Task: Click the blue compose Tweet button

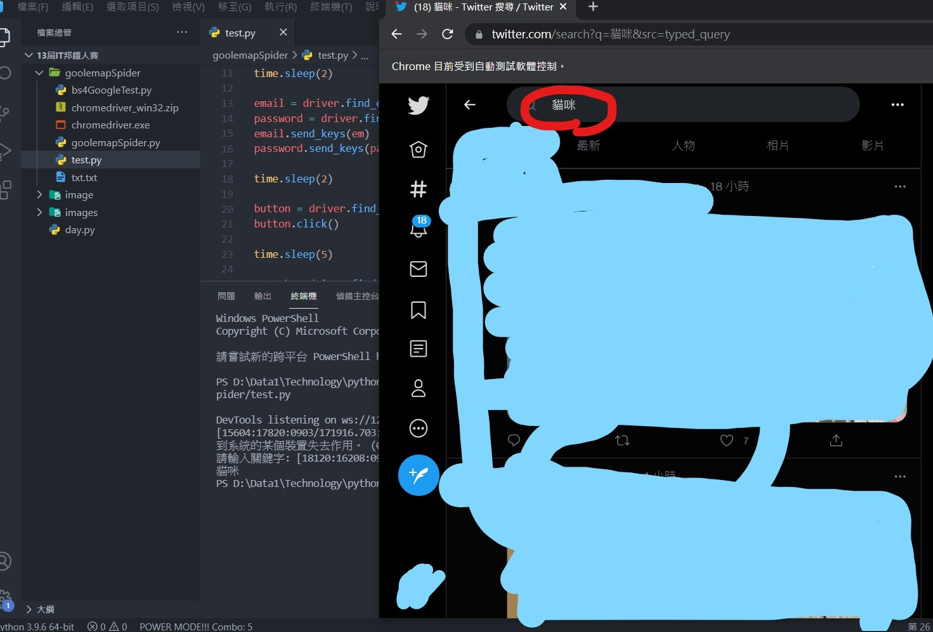Action: (418, 475)
